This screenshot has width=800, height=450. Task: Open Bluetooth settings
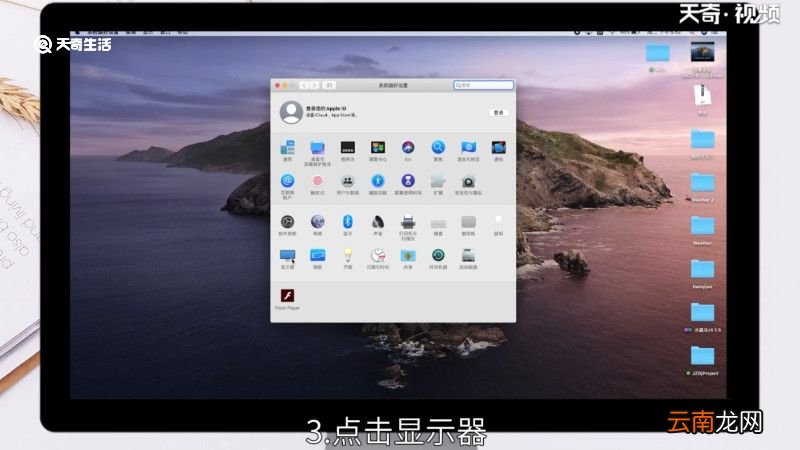pos(348,221)
